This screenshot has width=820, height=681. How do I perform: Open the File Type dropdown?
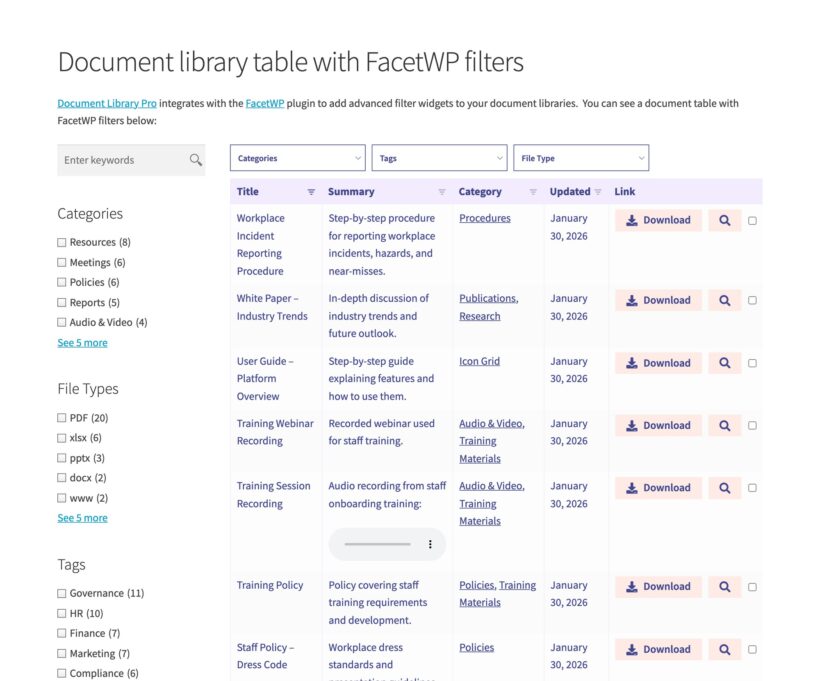581,158
